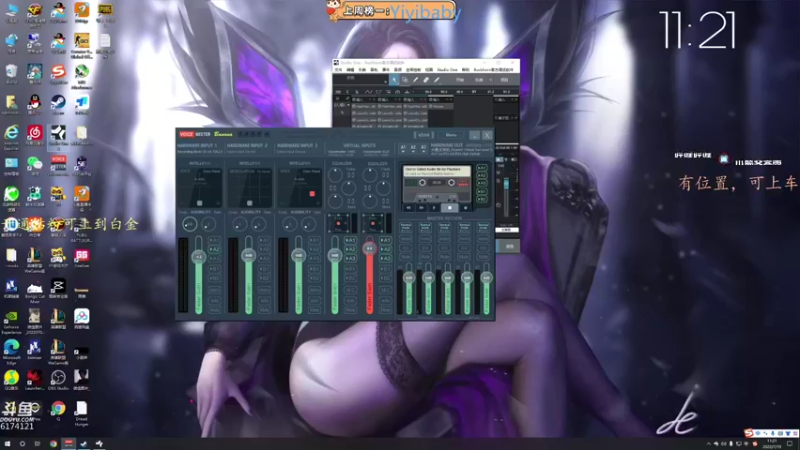Stop the Voicemeeter cassette recorder
This screenshot has height=450, width=800.
(449, 208)
